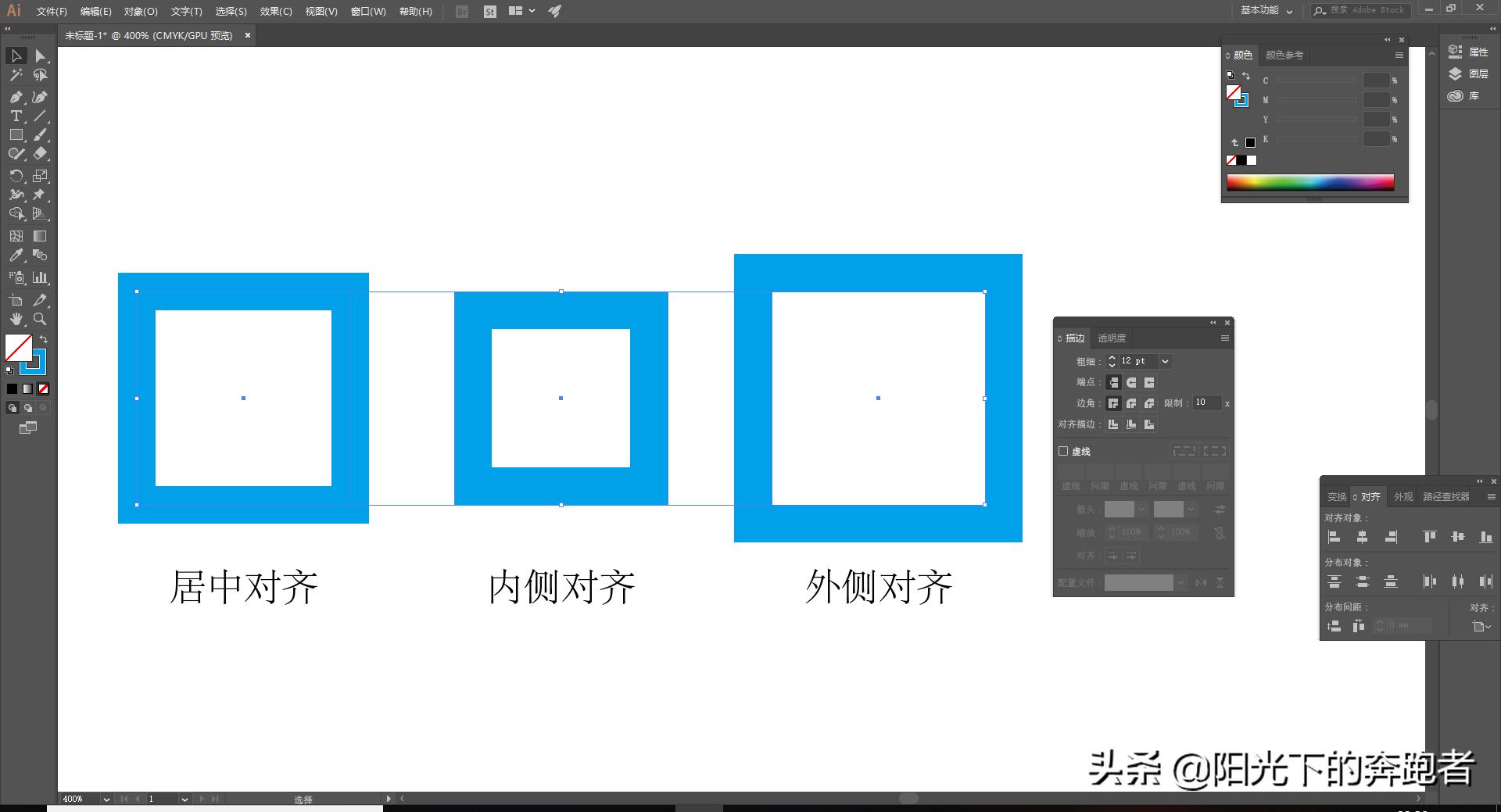Choose projecting cap for stroke endpoint
1501x812 pixels.
(1149, 382)
